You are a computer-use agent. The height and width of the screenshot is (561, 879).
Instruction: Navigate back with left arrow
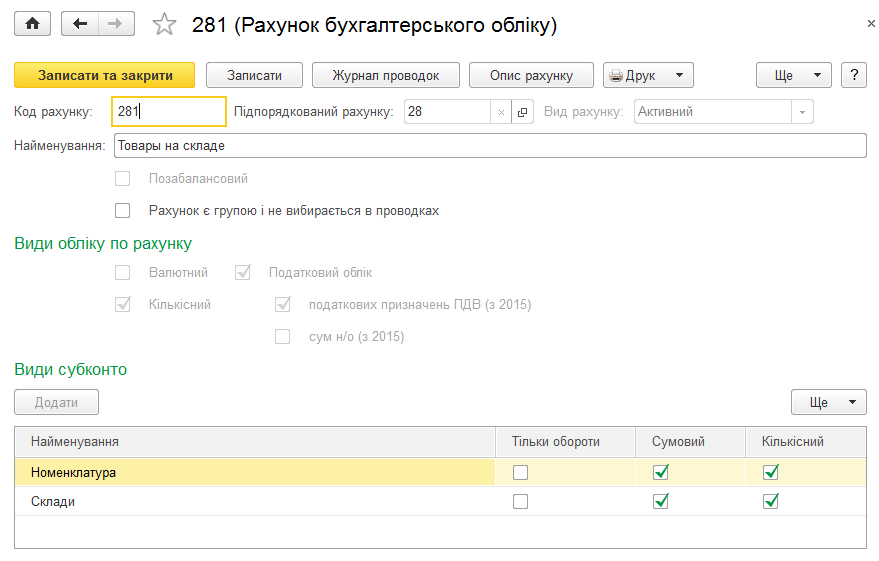(x=80, y=24)
